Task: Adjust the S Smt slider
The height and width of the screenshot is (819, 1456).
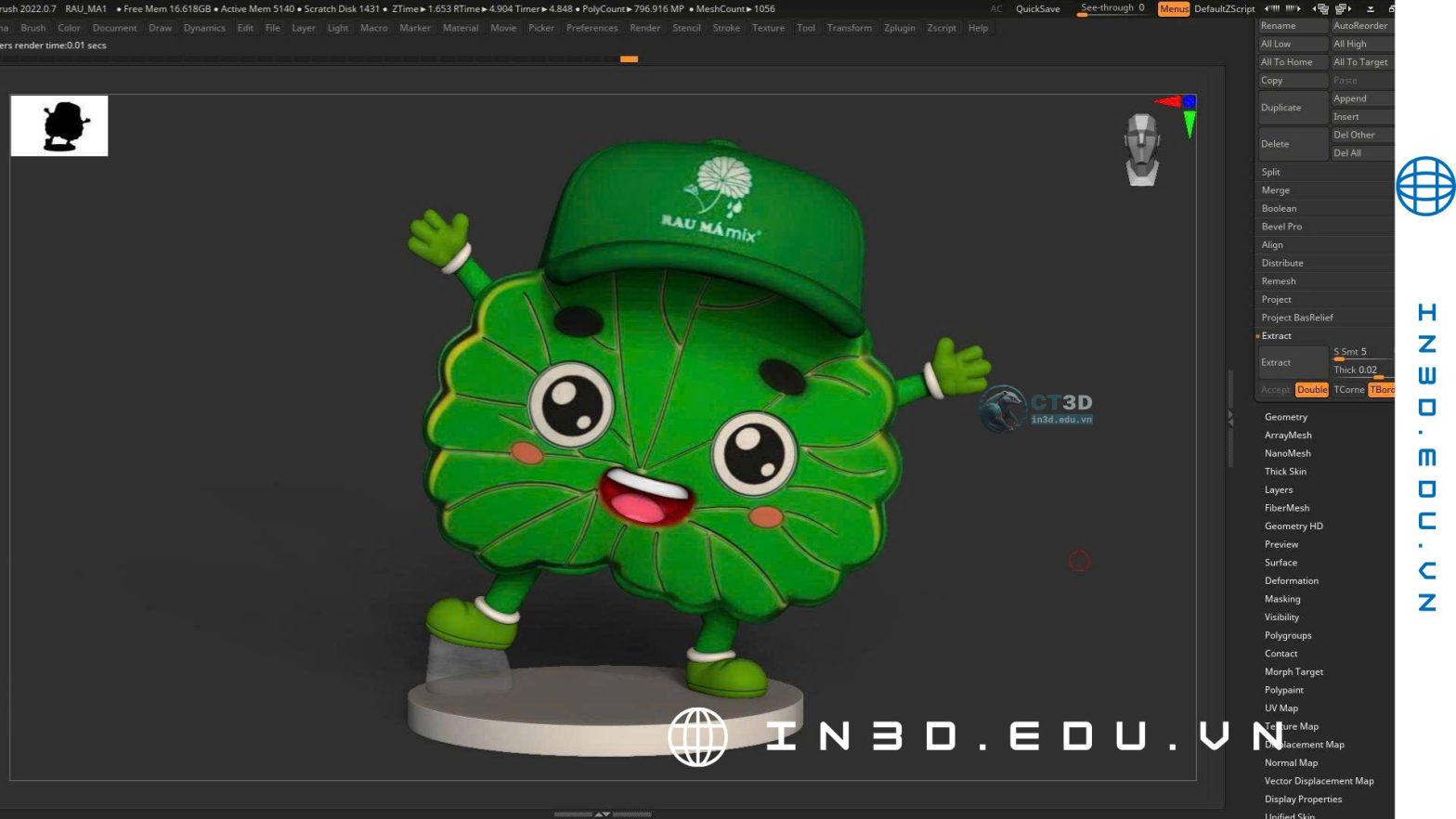Action: point(1363,353)
